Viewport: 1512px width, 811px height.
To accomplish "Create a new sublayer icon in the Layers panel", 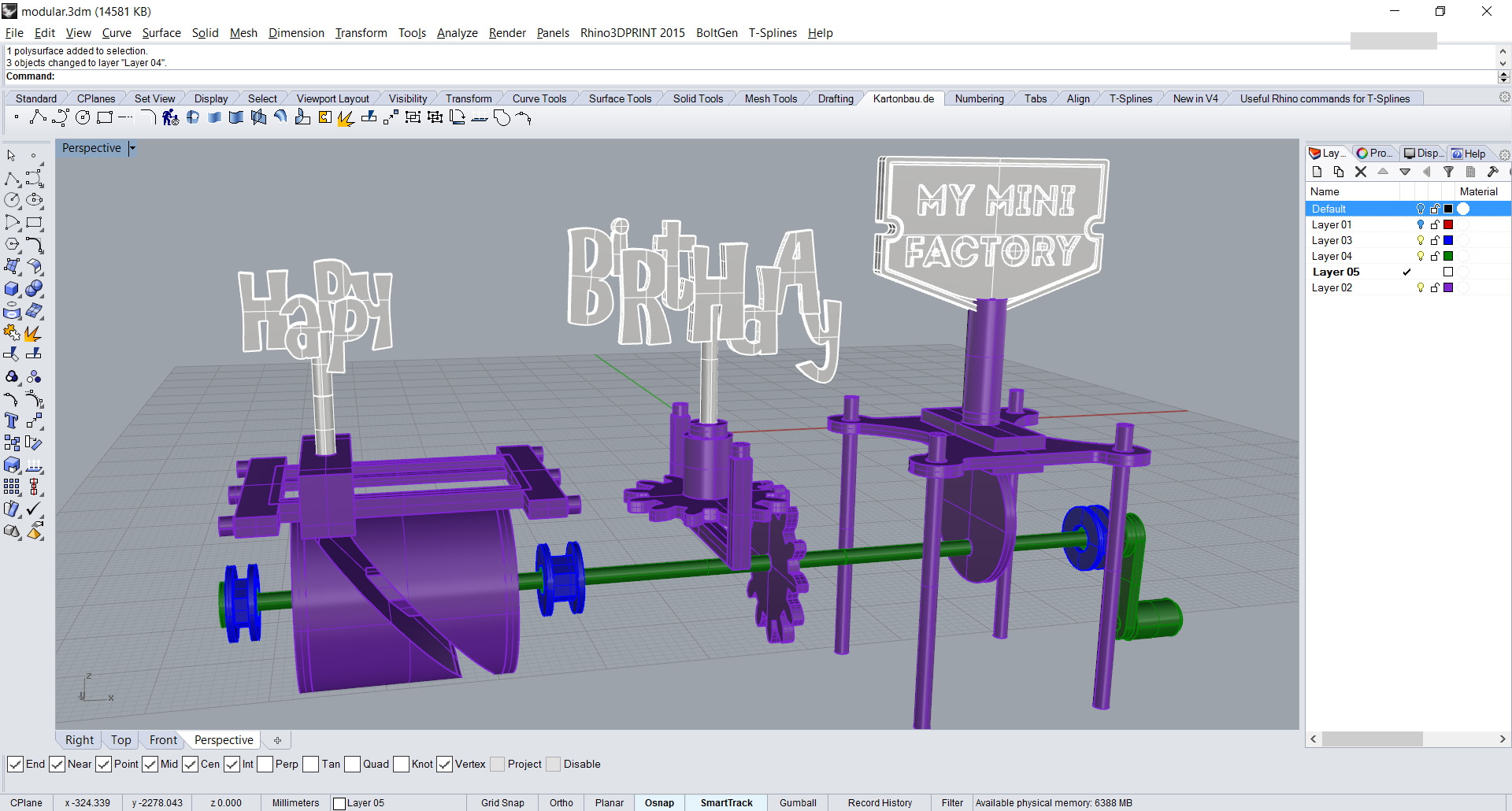I will point(1339,172).
